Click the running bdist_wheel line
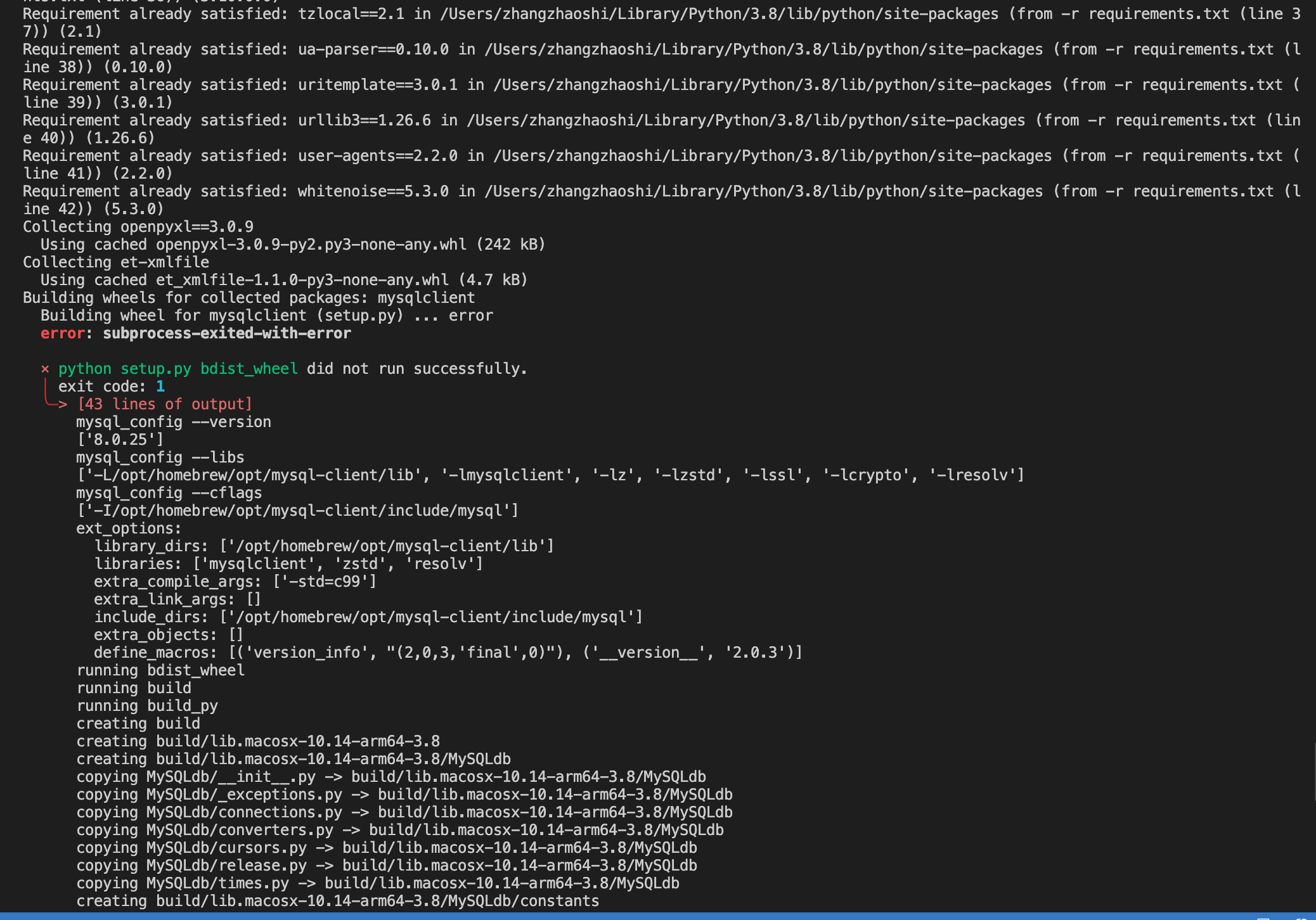The image size is (1316, 920). pyautogui.click(x=160, y=670)
